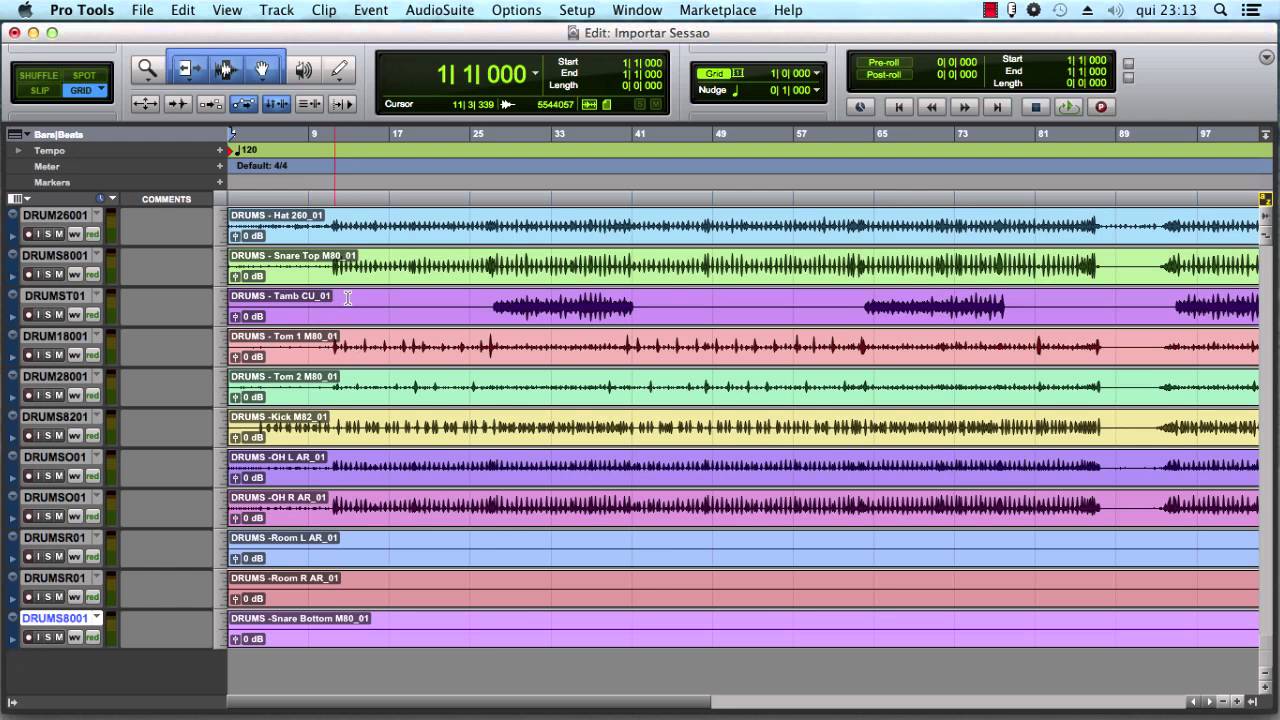Viewport: 1280px width, 720px height.
Task: Mute the DRUMST01 track
Action: [59, 315]
